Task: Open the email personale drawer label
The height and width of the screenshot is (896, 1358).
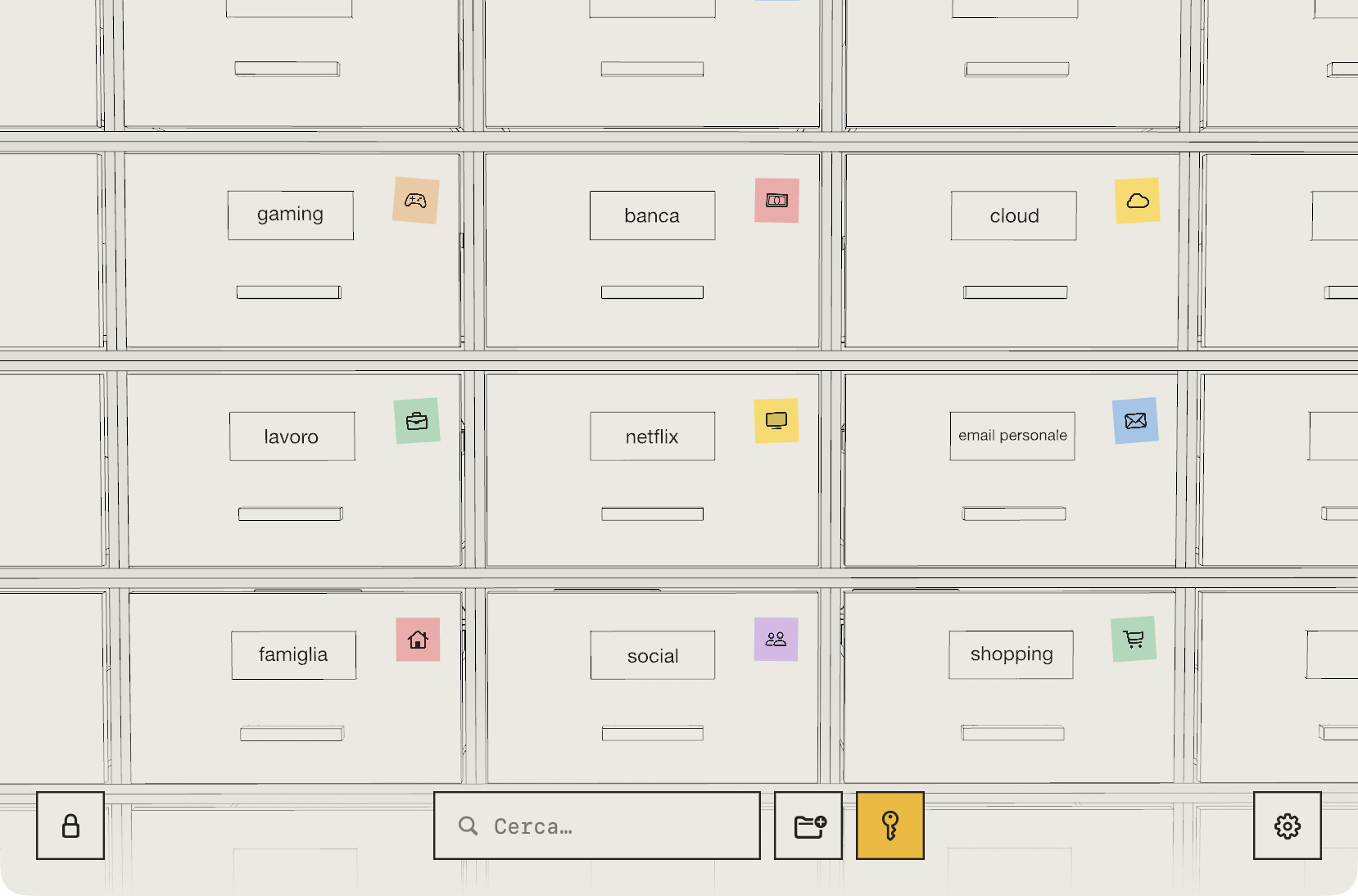Action: (x=1012, y=437)
